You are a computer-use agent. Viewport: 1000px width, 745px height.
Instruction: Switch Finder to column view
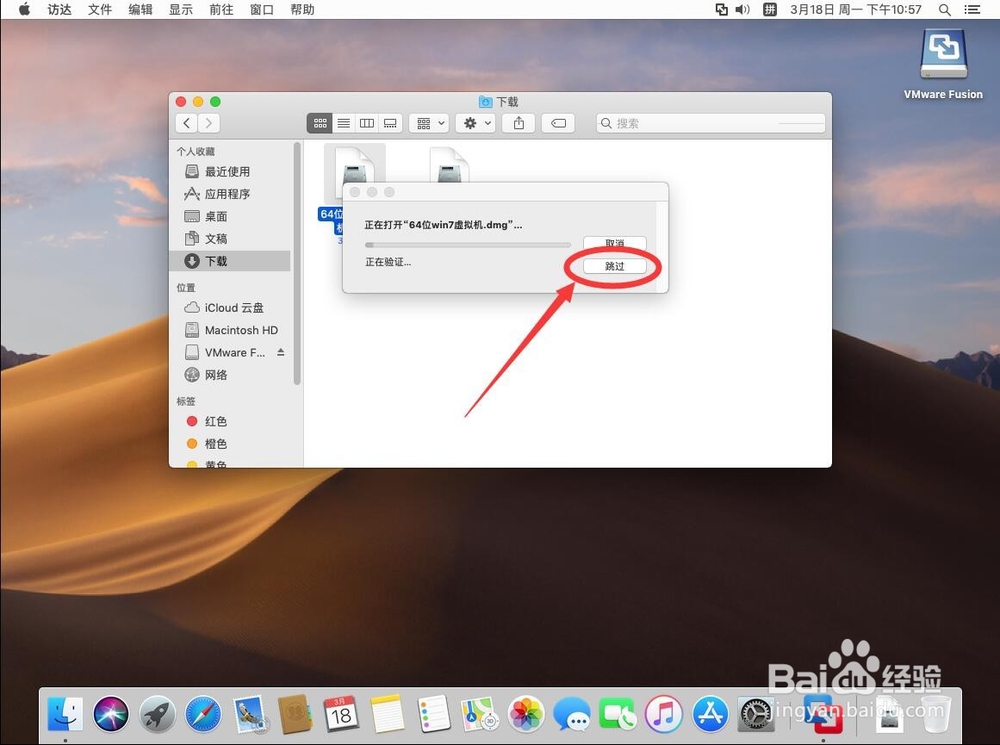pos(367,122)
